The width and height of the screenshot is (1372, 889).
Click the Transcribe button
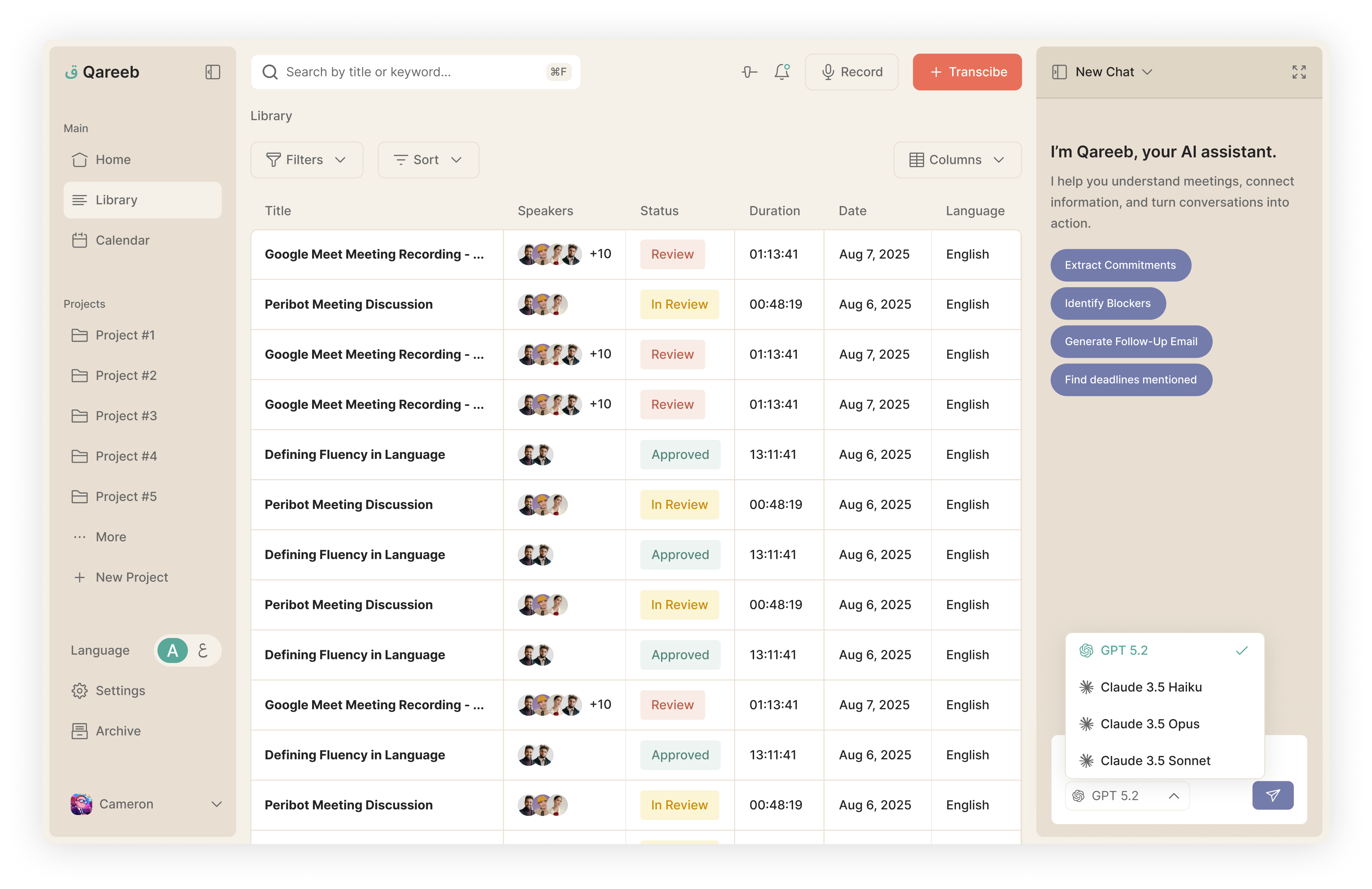pyautogui.click(x=967, y=72)
